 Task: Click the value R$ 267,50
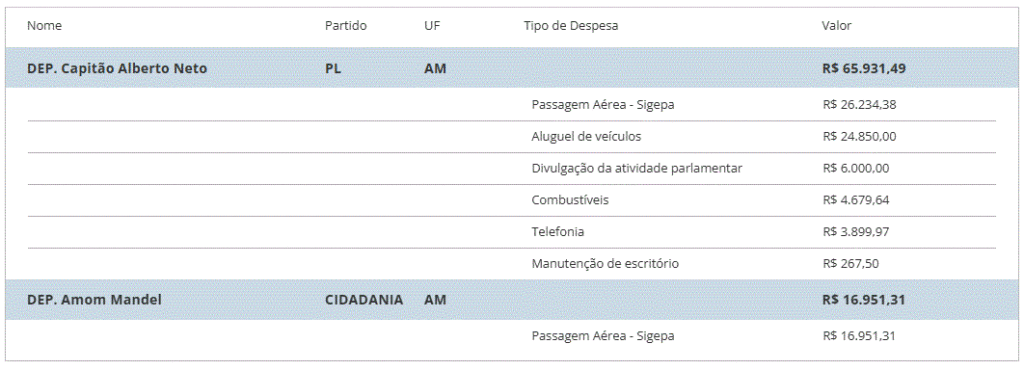pyautogui.click(x=850, y=264)
